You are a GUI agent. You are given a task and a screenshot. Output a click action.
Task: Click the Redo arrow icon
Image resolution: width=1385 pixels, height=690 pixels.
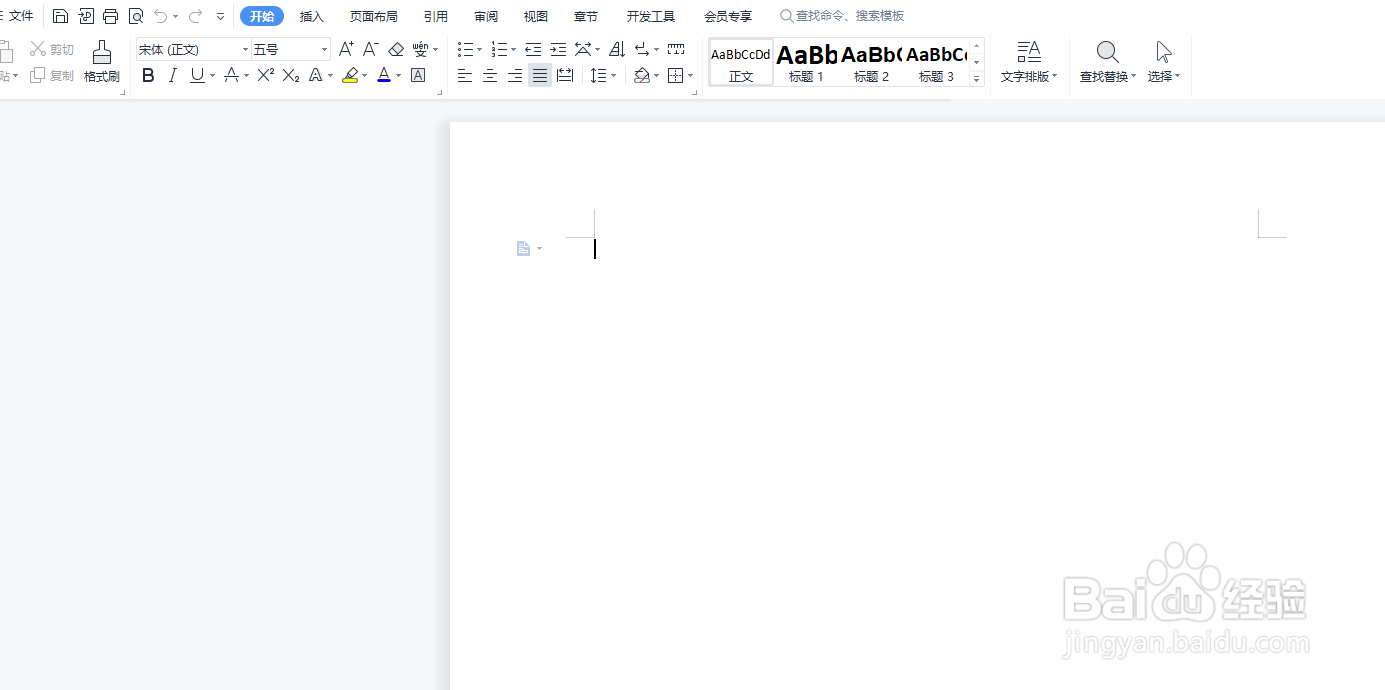[195, 16]
